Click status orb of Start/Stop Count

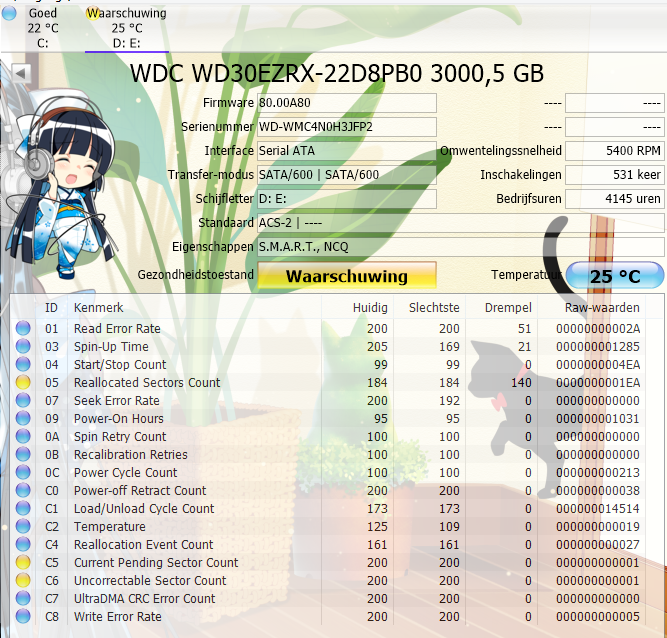(x=23, y=365)
